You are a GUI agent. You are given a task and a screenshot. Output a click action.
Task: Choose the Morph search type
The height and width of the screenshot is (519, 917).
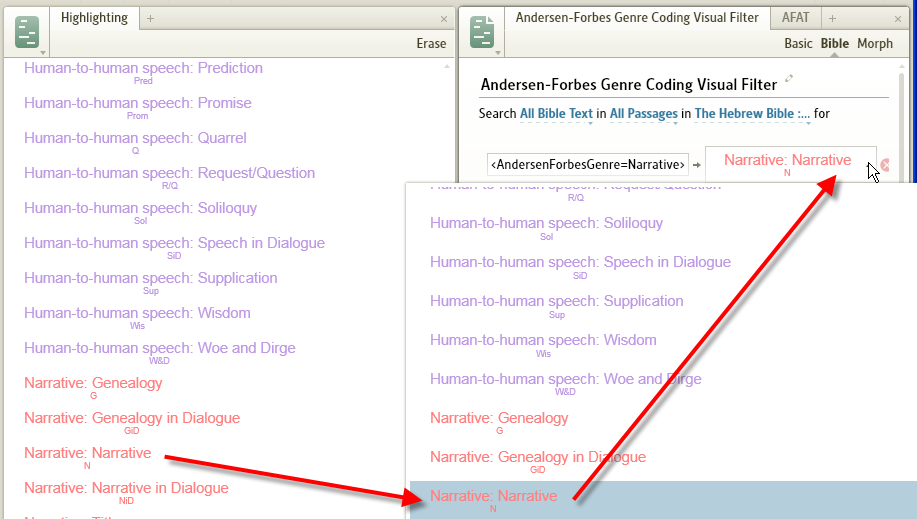coord(875,43)
